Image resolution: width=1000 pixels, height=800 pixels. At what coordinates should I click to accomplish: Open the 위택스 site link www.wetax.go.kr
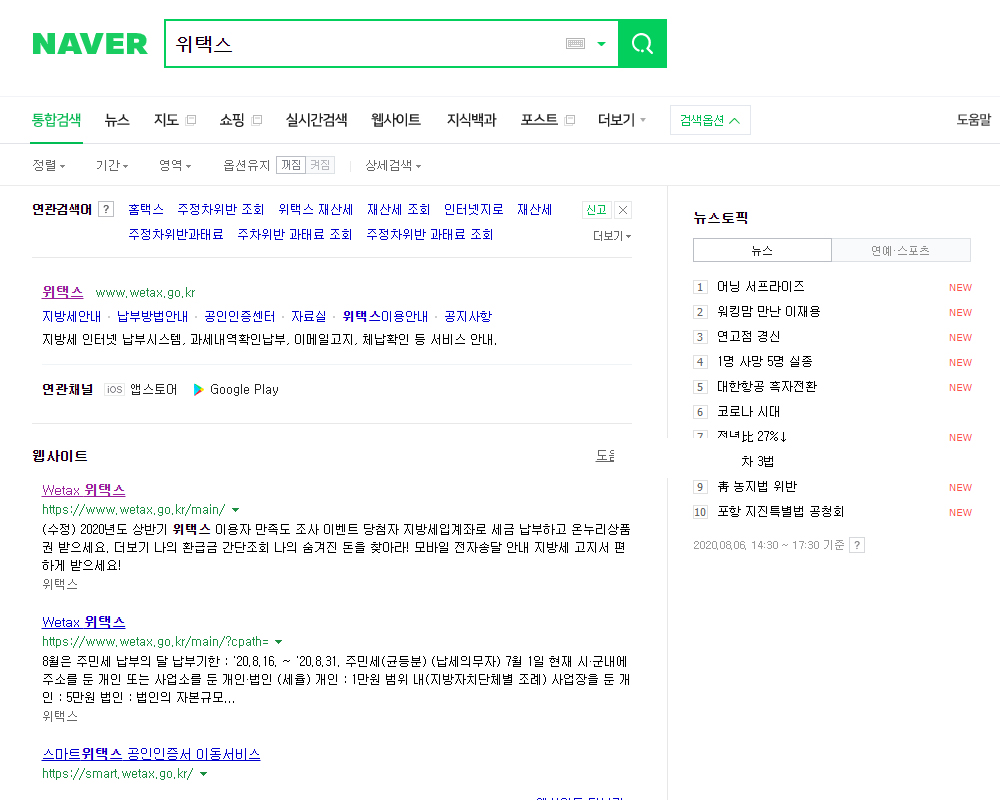(62, 292)
